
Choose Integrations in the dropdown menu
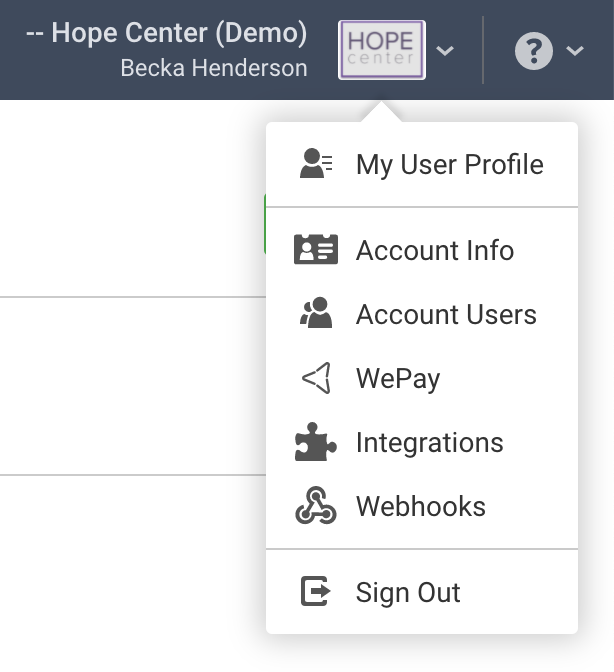coord(429,442)
